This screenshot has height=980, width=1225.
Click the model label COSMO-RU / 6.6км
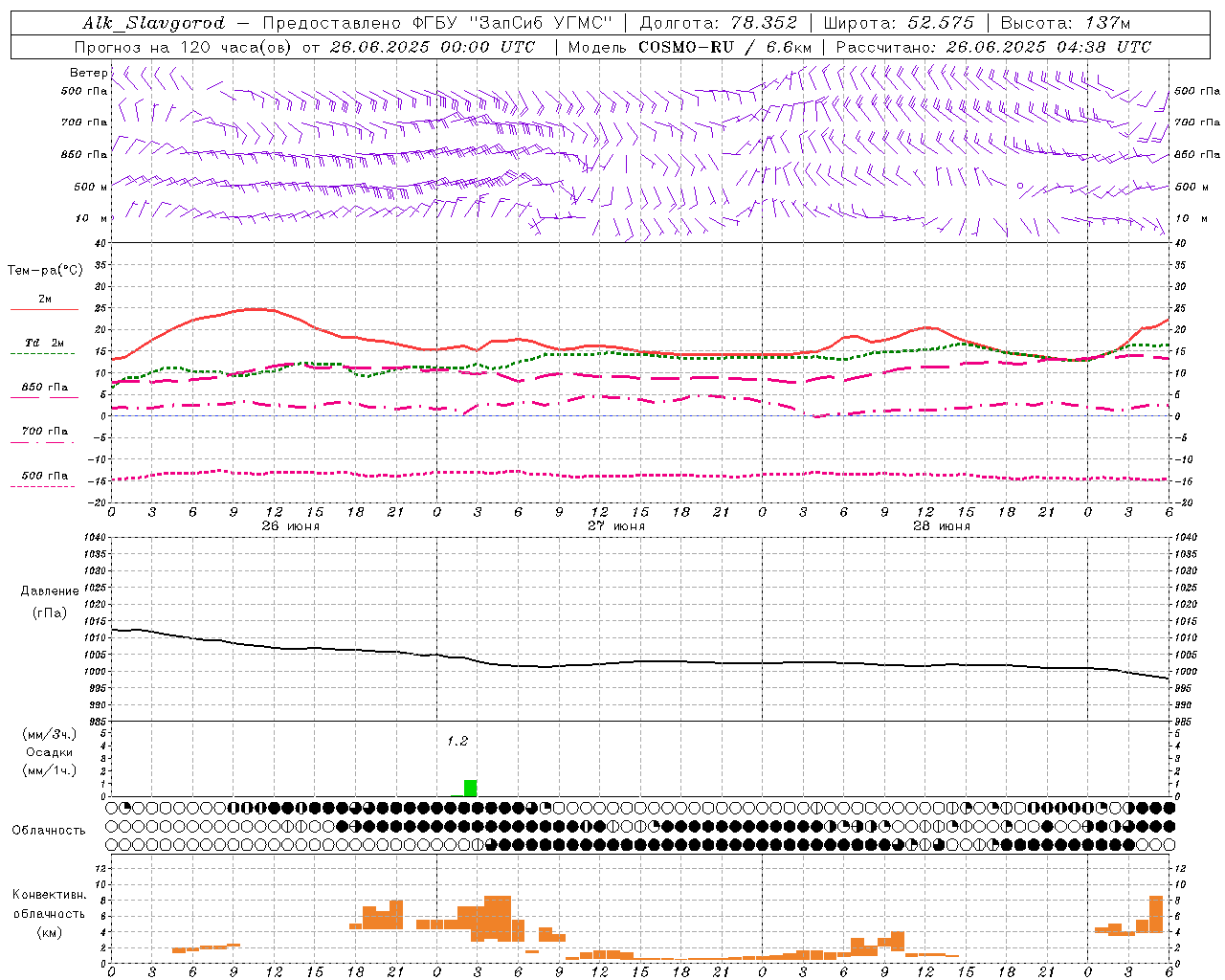[x=724, y=47]
